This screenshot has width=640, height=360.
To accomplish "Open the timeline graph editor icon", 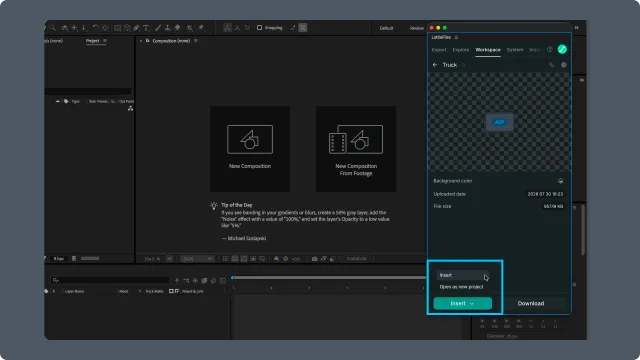I will (223, 280).
